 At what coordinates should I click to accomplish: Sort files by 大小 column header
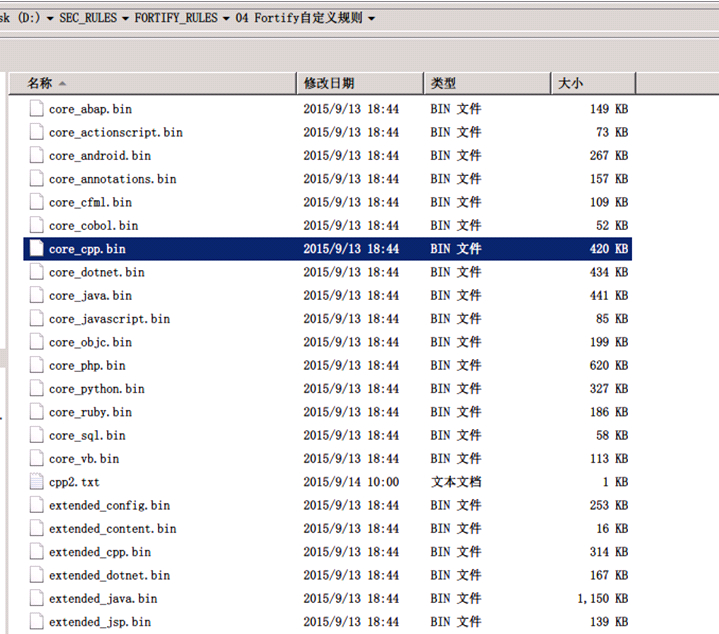[x=593, y=83]
